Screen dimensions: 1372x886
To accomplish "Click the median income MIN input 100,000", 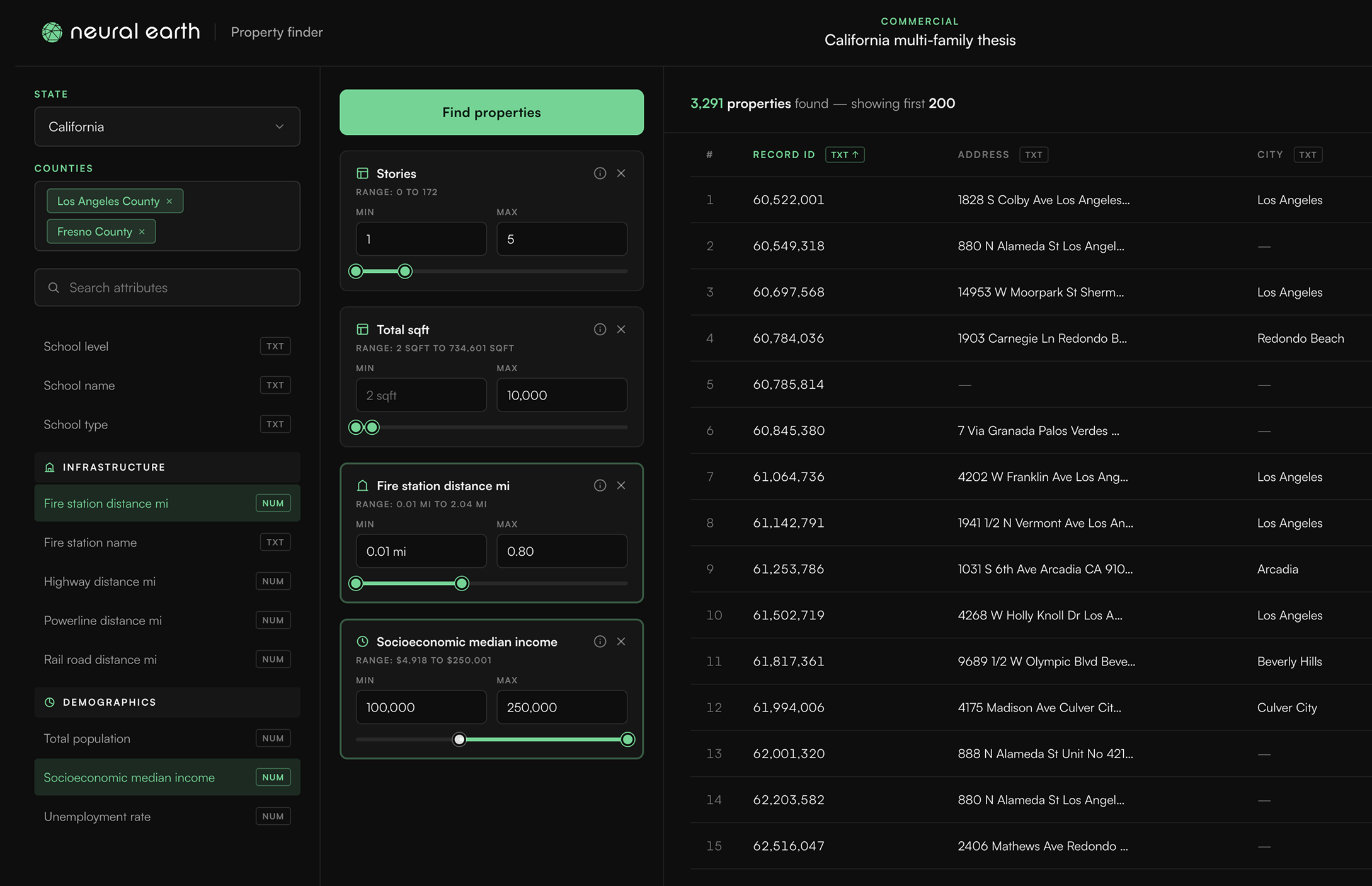I will coord(421,707).
